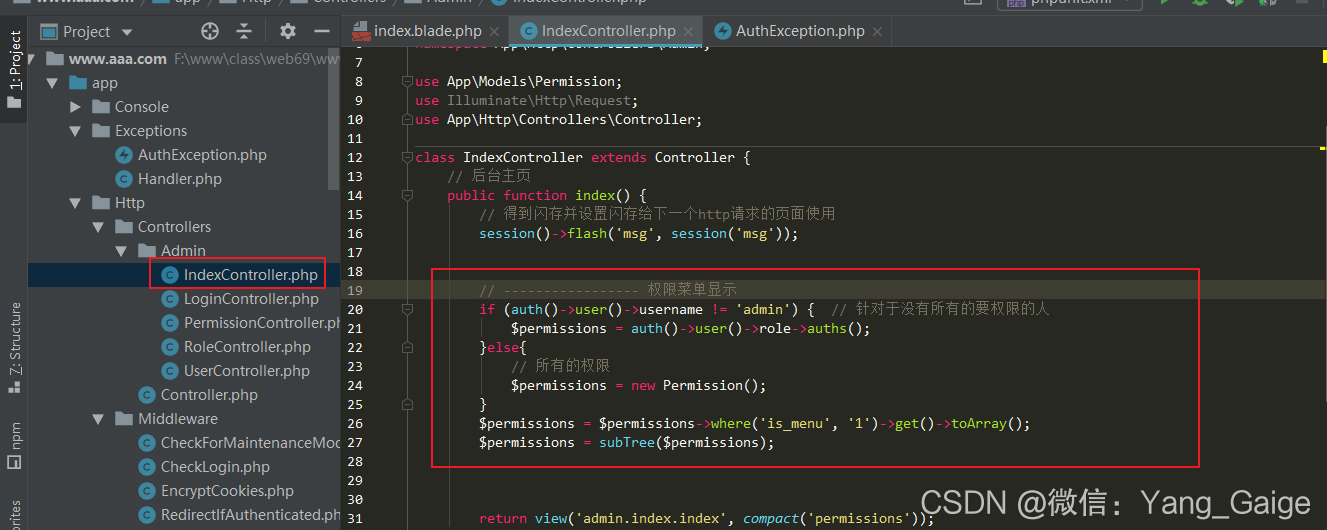Viewport: 1327px width, 530px height.
Task: Select the Exceptions folder label
Action: click(x=151, y=131)
